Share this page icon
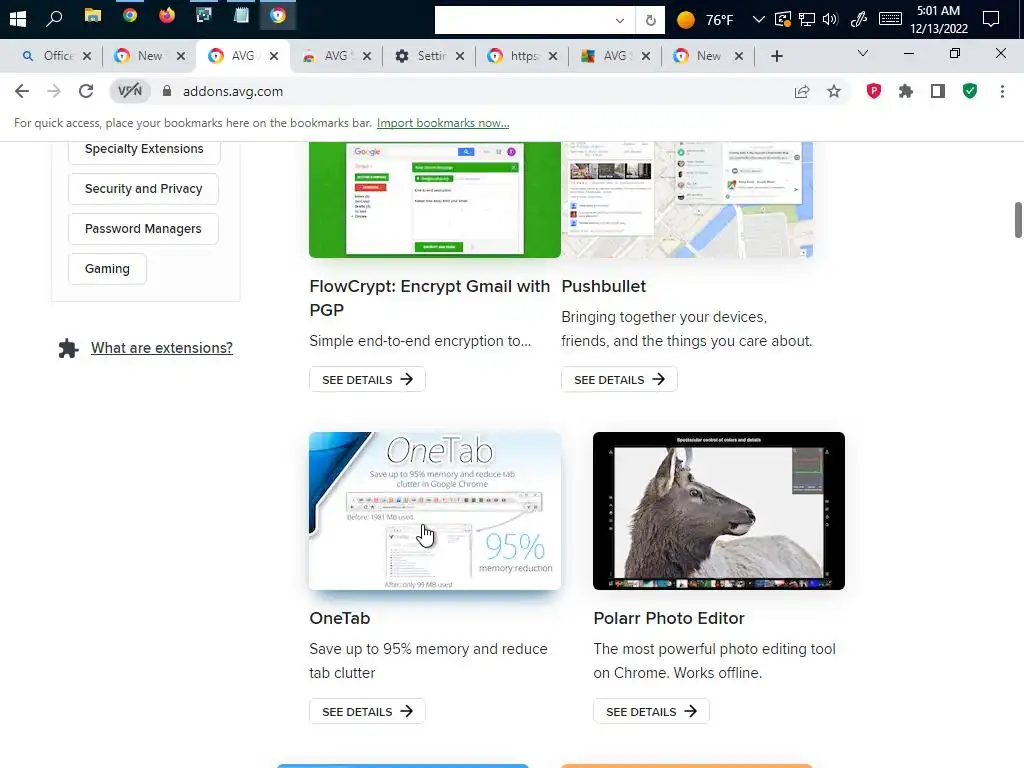 coord(802,91)
